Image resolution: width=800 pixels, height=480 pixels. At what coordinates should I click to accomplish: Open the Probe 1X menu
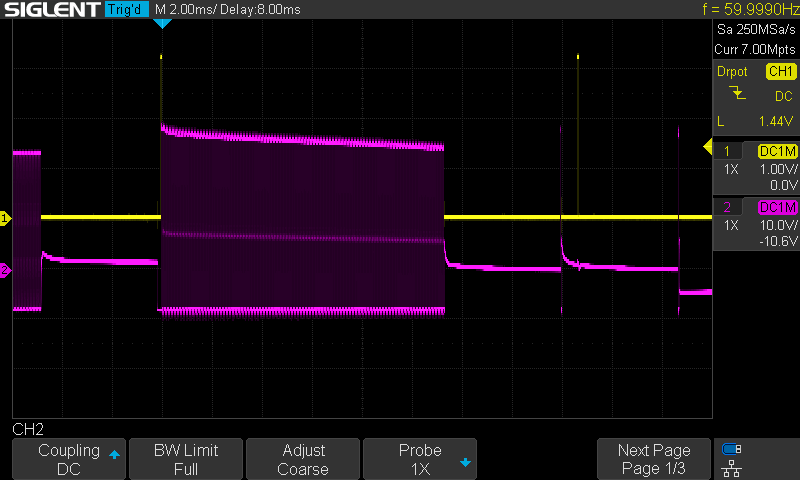pos(420,459)
